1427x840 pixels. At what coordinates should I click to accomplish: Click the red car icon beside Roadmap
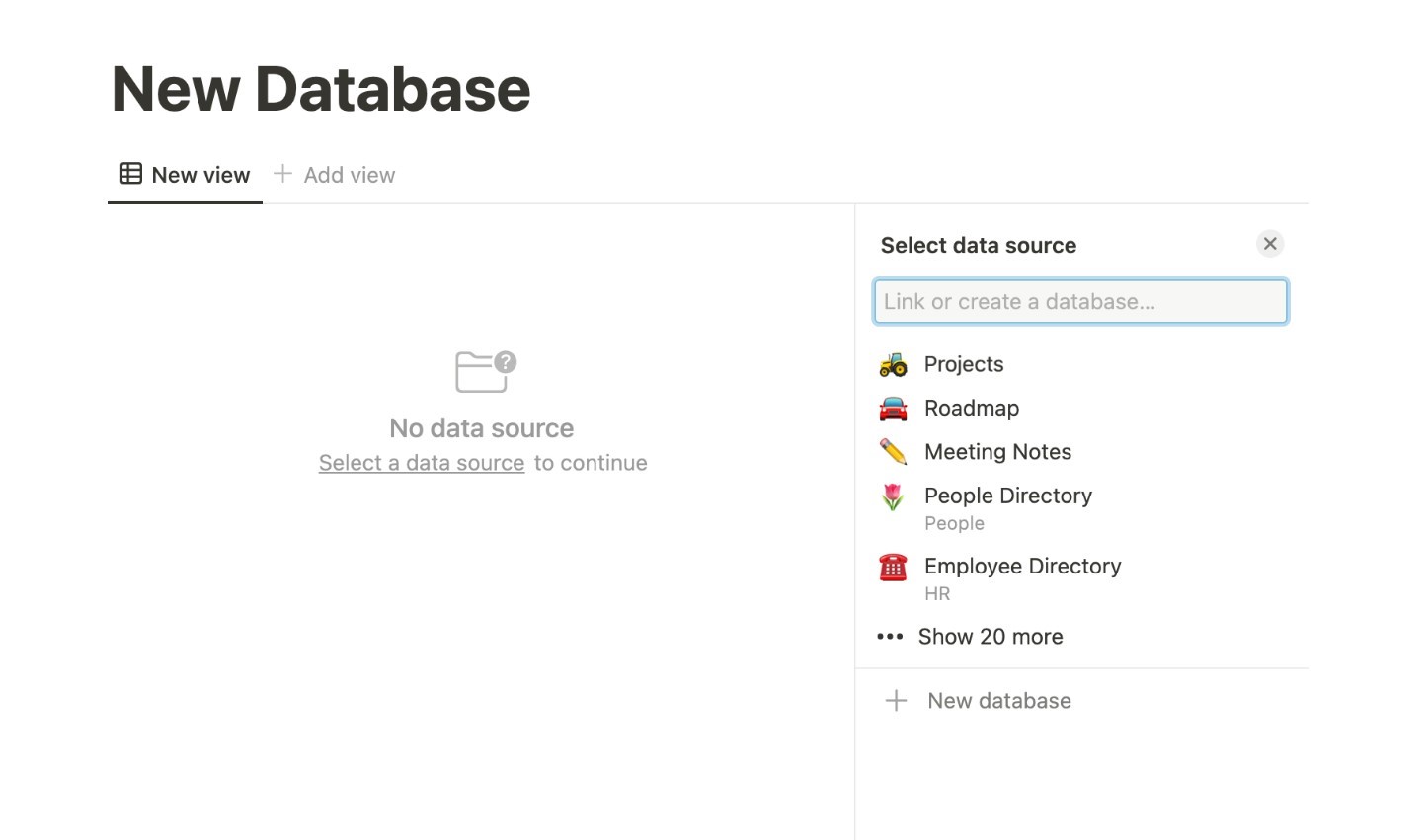pos(893,409)
